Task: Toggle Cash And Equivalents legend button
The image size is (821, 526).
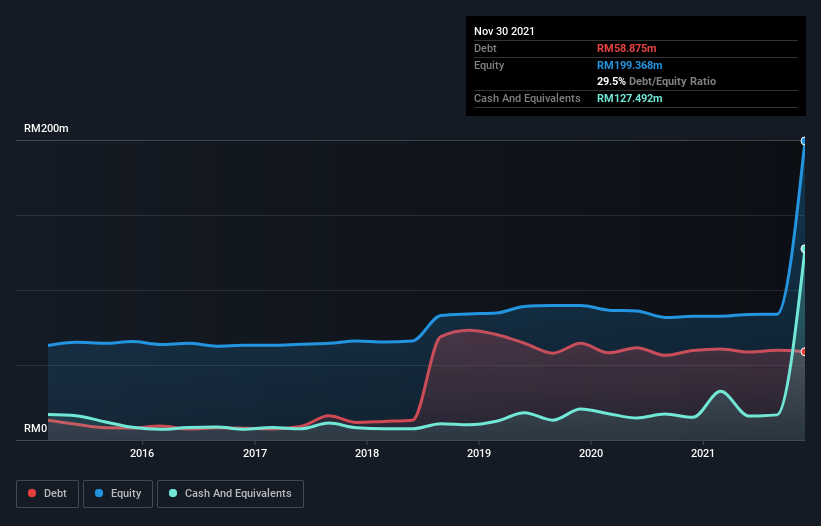Action: point(230,494)
